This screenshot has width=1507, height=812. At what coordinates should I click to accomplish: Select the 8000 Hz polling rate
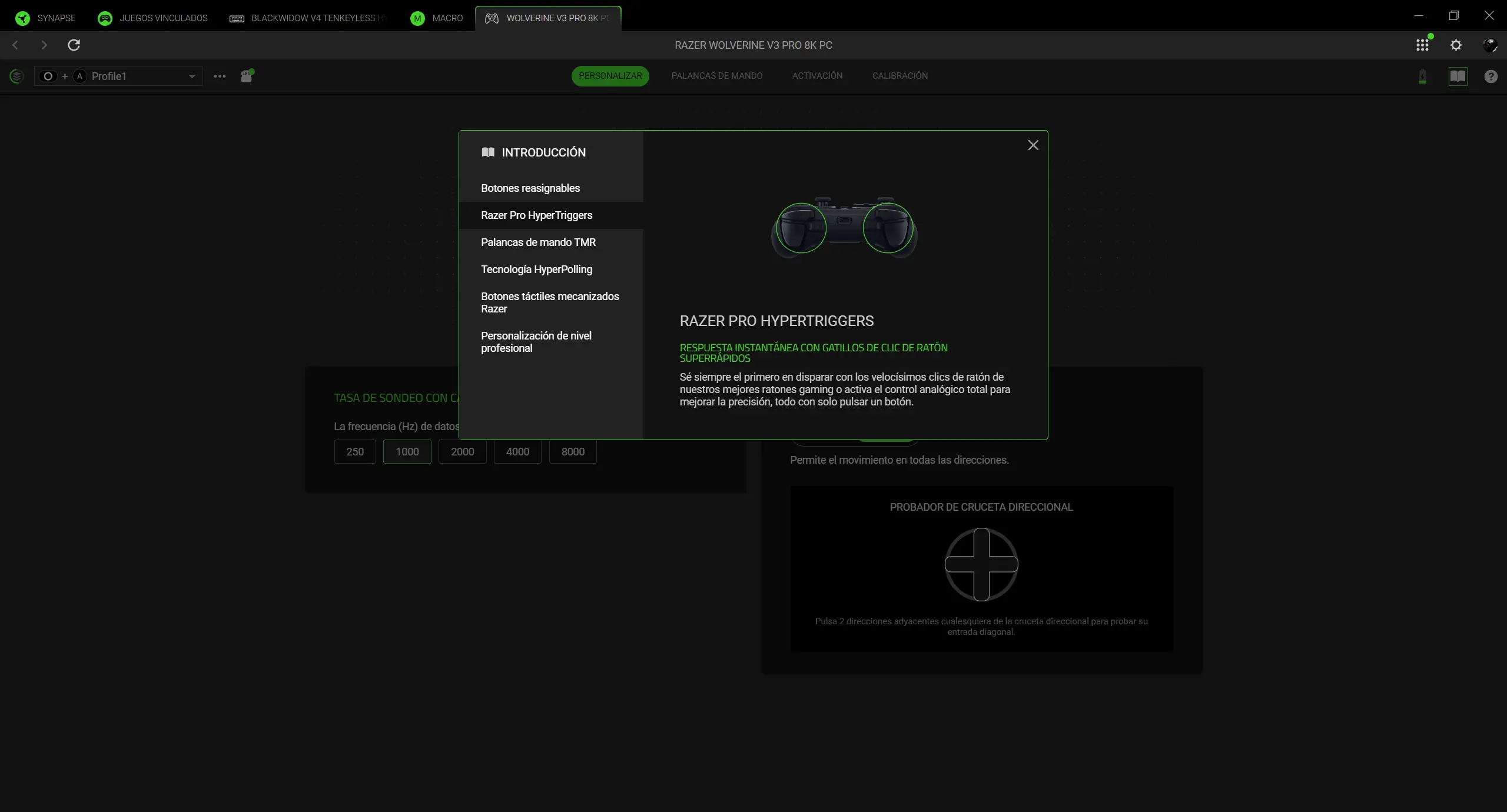pos(572,452)
